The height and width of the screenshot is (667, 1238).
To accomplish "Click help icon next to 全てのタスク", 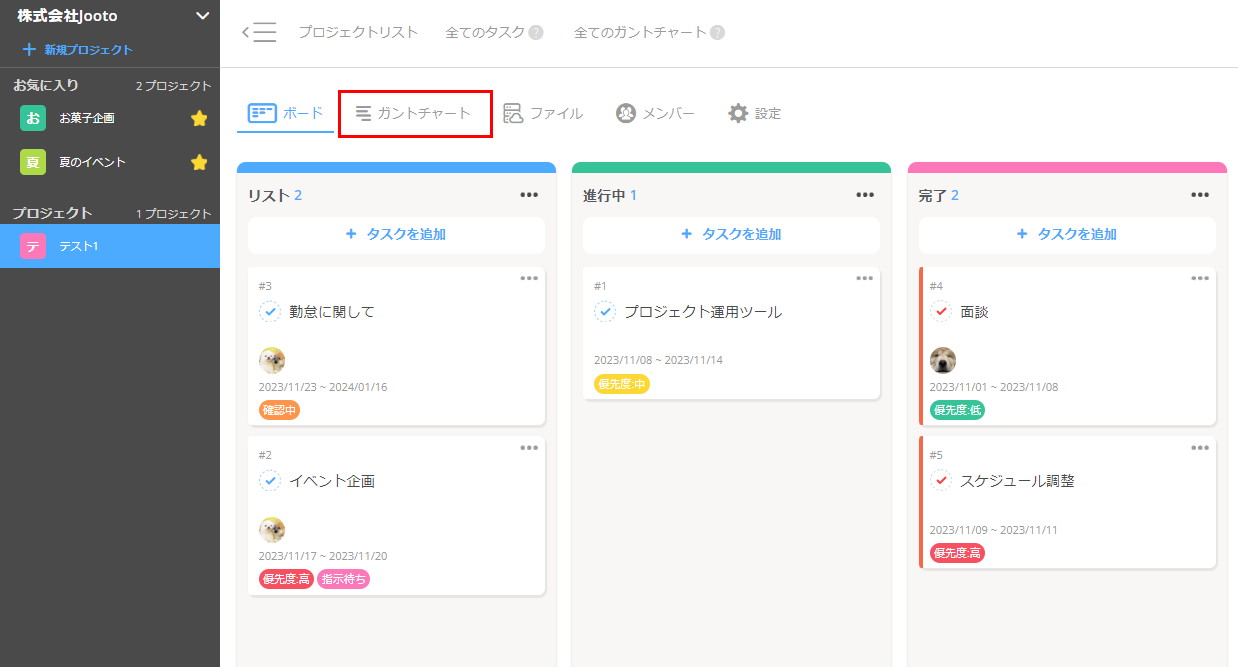I will tap(536, 33).
